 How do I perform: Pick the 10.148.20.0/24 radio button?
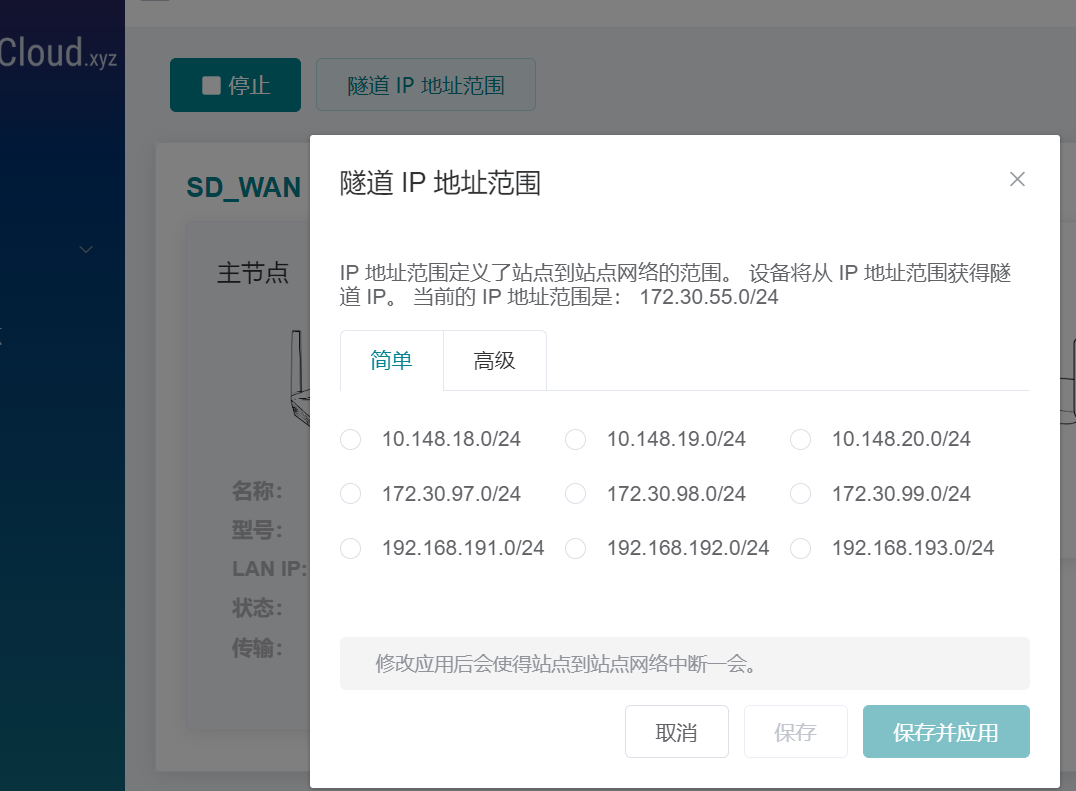pos(801,440)
